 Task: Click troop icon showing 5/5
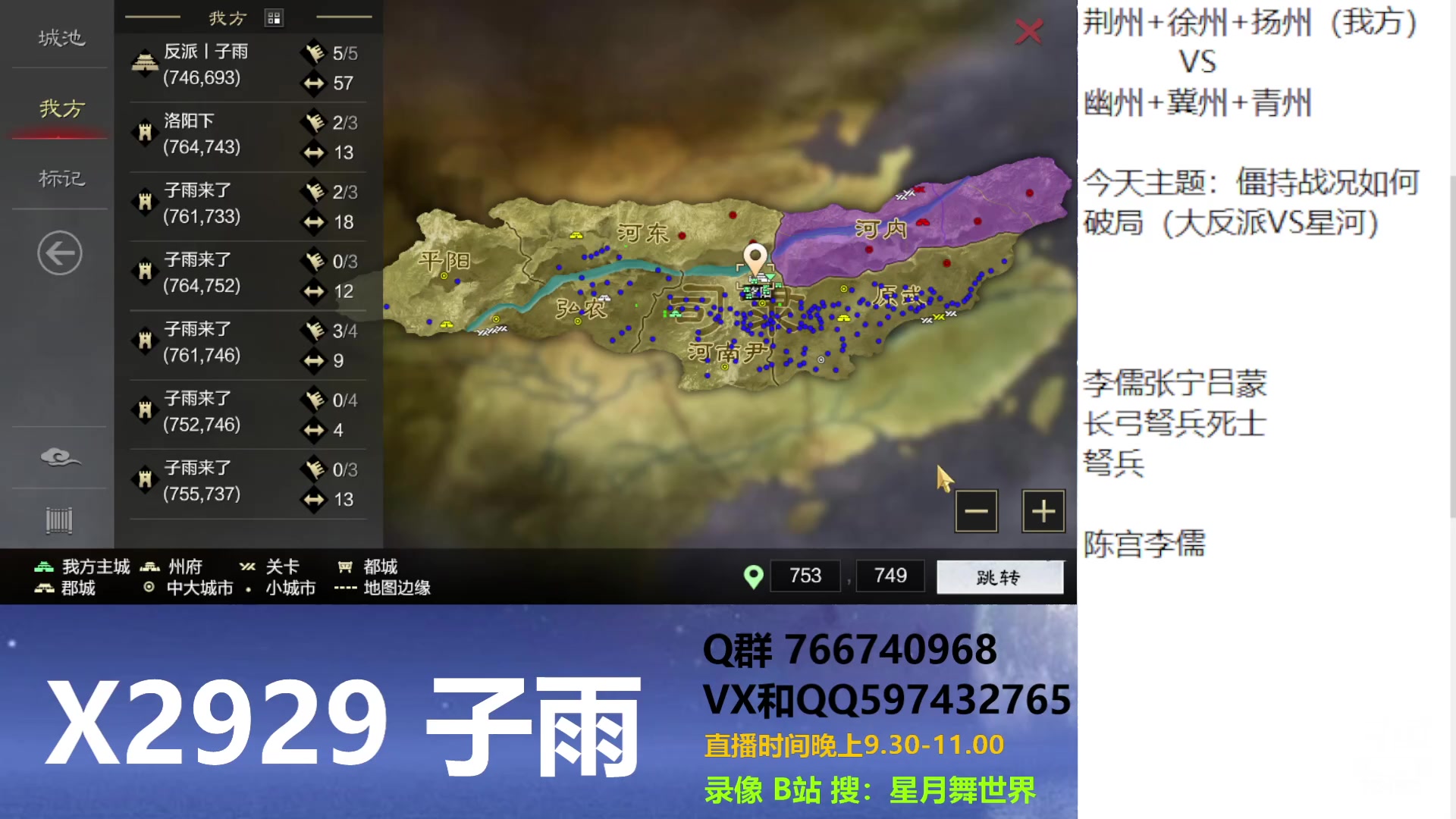[x=313, y=52]
